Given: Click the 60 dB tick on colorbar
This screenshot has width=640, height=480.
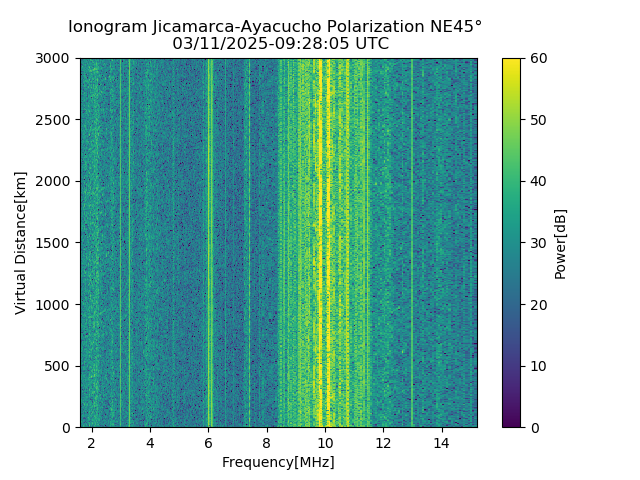Looking at the screenshot, I should point(538,58).
